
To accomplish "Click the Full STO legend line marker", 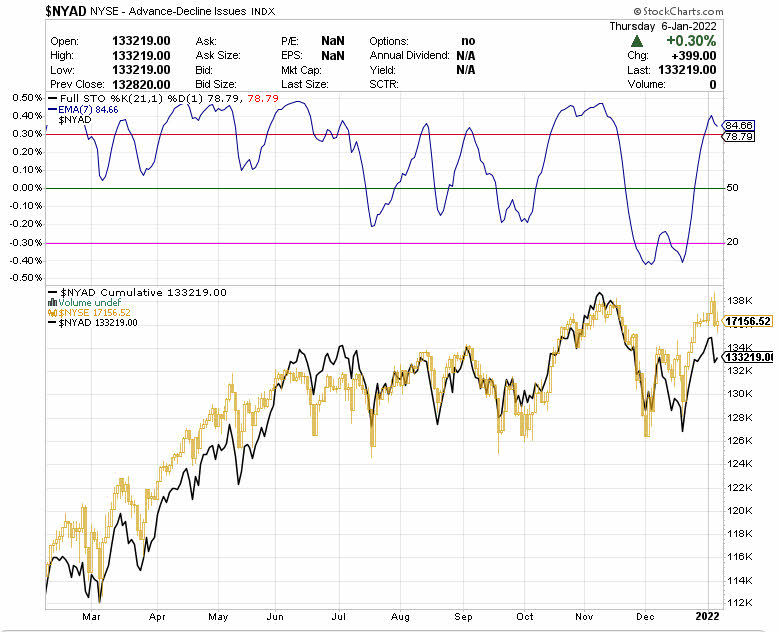I will (50, 98).
